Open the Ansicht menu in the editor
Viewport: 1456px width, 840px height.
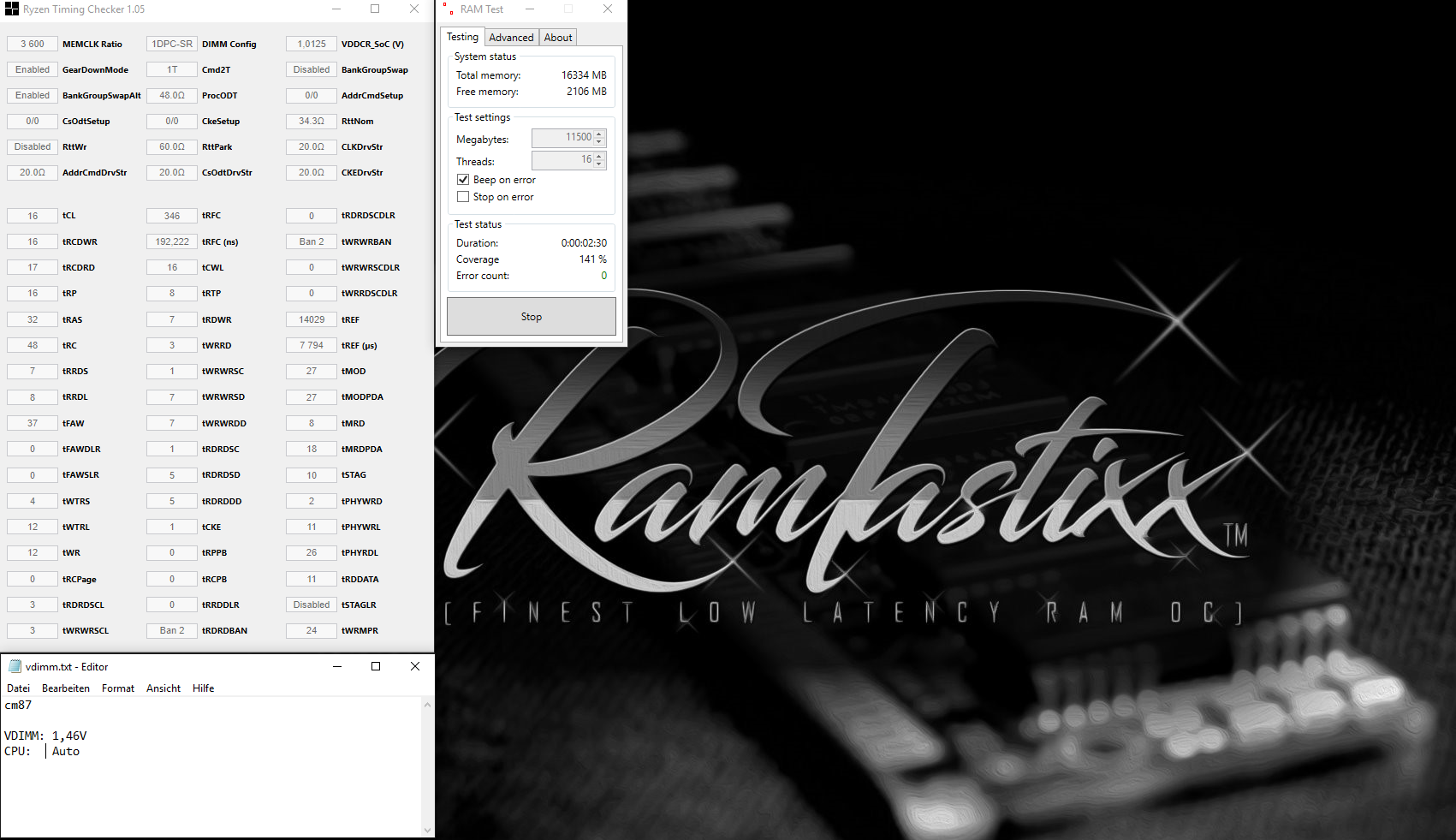(163, 688)
